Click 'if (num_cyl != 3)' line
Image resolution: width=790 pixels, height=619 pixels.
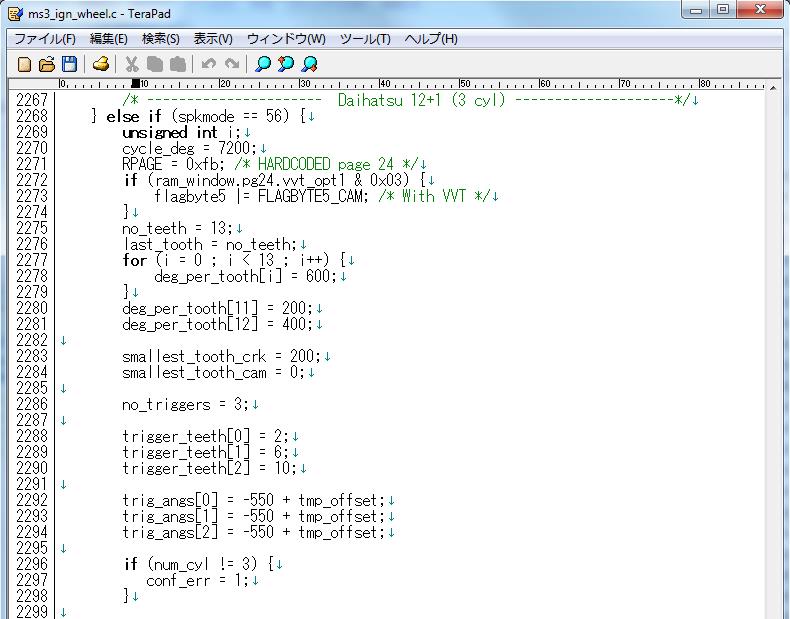pyautogui.click(x=199, y=565)
